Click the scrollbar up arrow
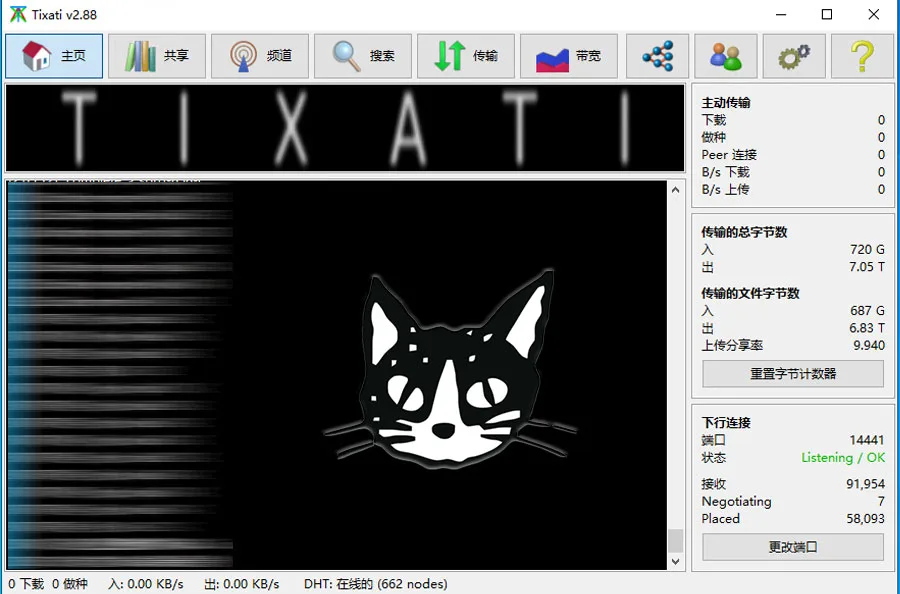The image size is (900, 594). click(676, 190)
